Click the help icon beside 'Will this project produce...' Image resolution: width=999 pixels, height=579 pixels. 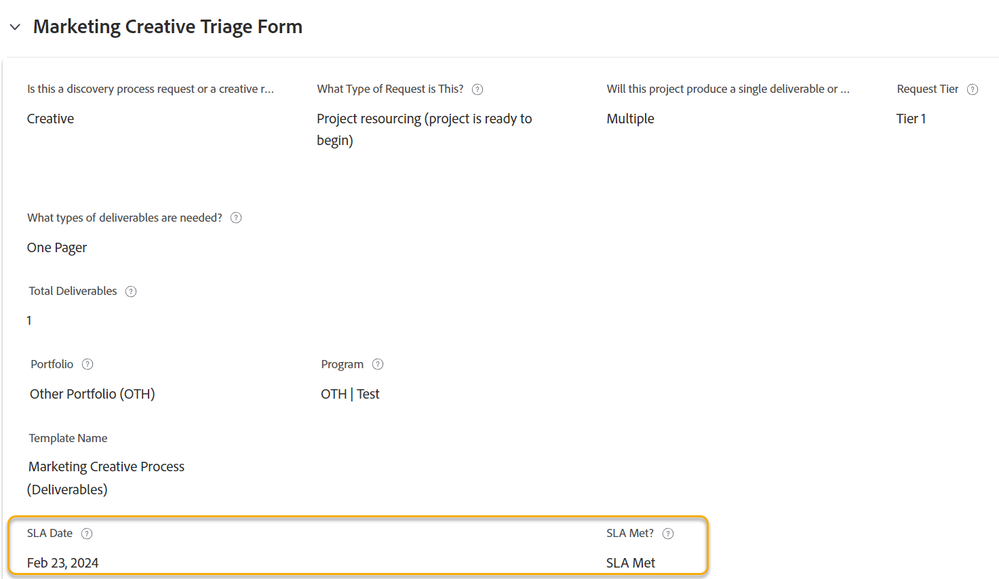coord(861,89)
